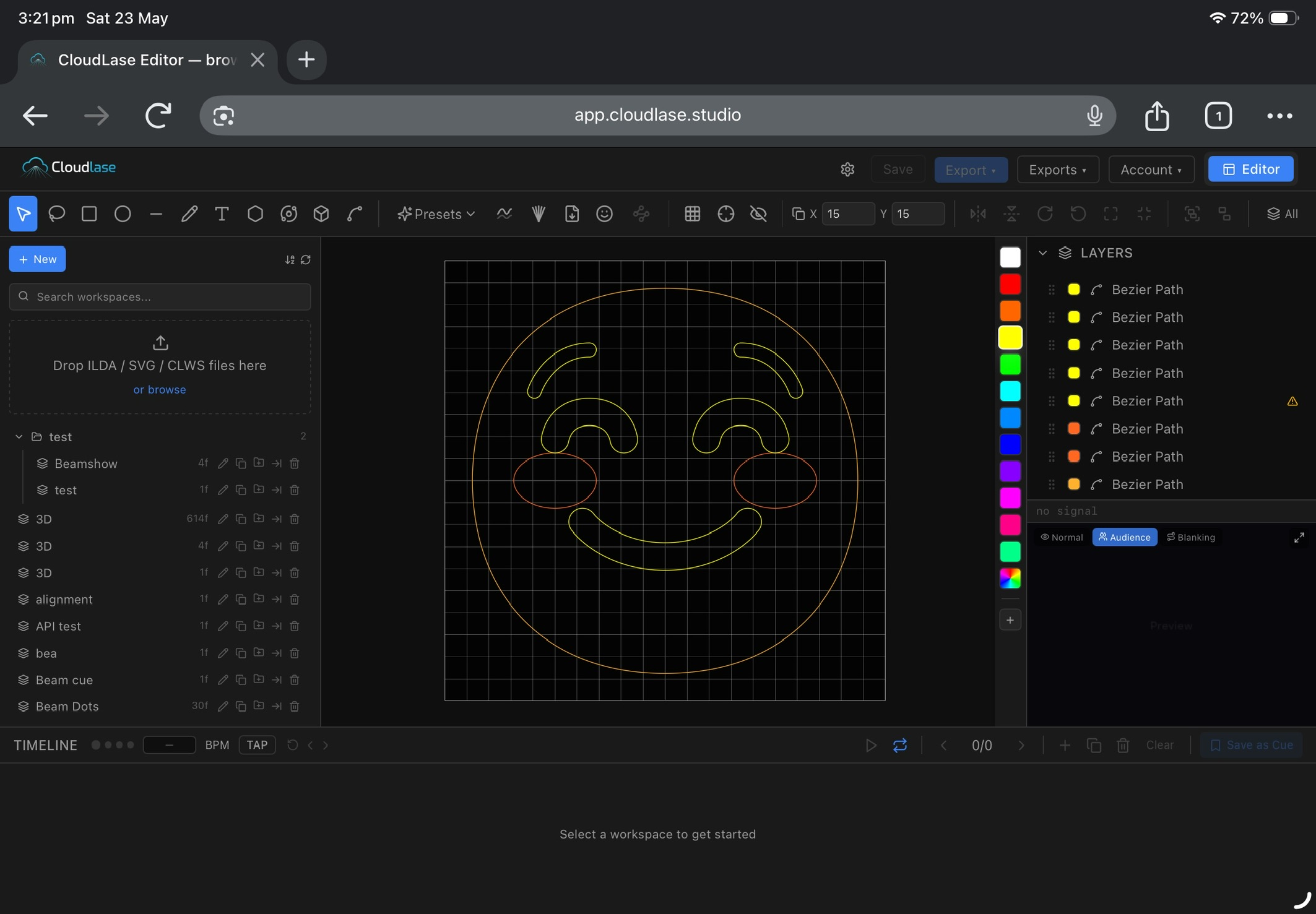Image resolution: width=1316 pixels, height=914 pixels.
Task: Click the warning icon on Bezier Path
Action: [1292, 402]
